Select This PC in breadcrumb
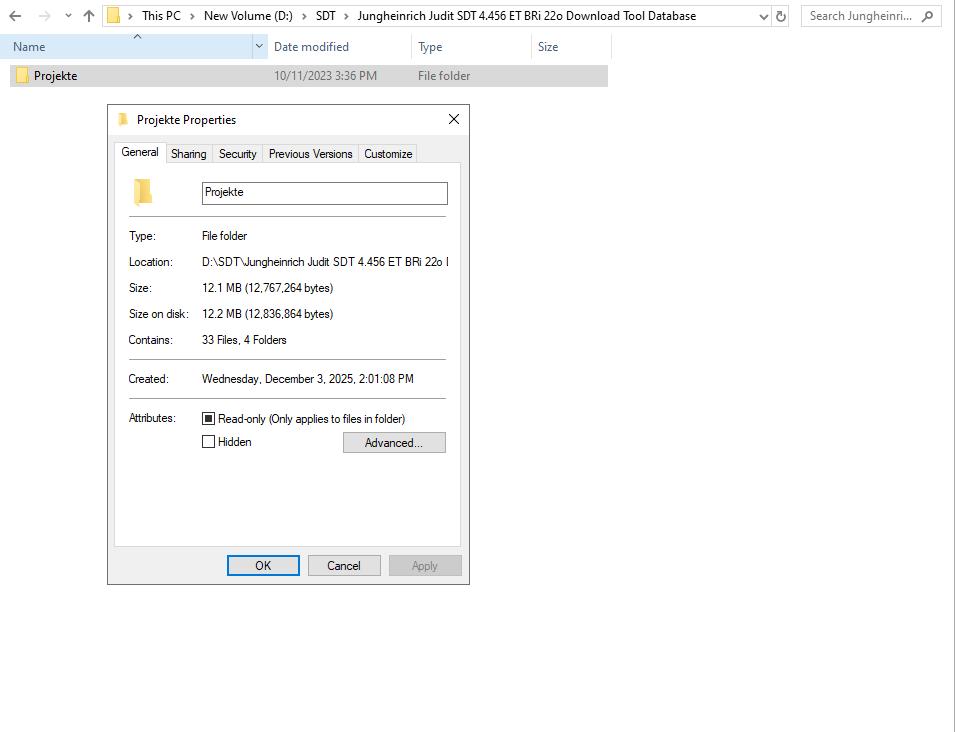Screen dimensions: 955x732 [161, 16]
